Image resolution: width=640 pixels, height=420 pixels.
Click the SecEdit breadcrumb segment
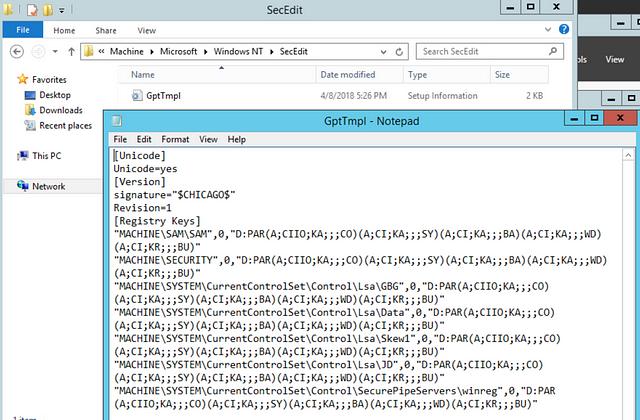(293, 51)
